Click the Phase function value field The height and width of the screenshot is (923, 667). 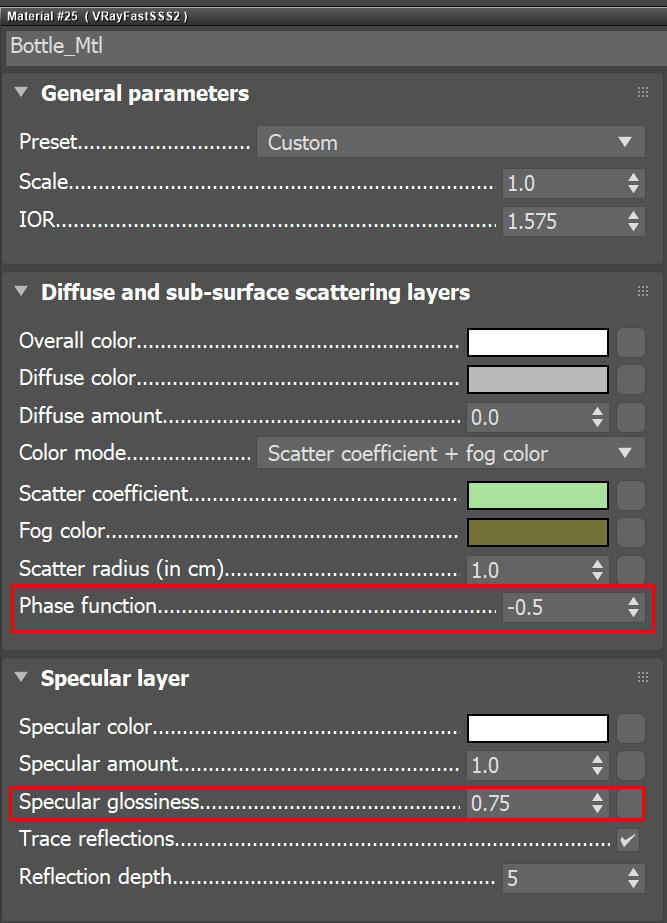[x=562, y=607]
